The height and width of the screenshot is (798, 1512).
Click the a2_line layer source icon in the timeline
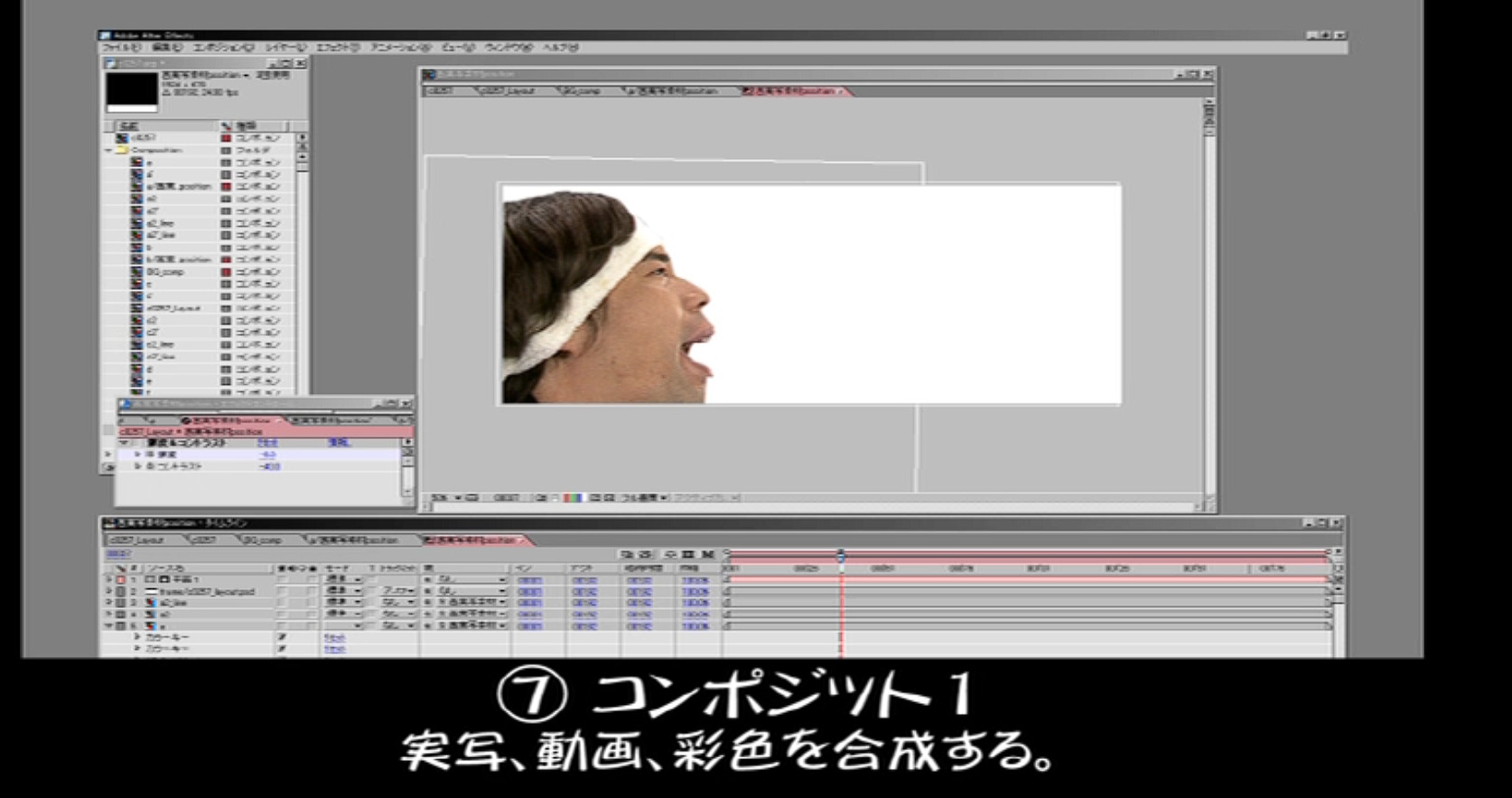tap(152, 603)
